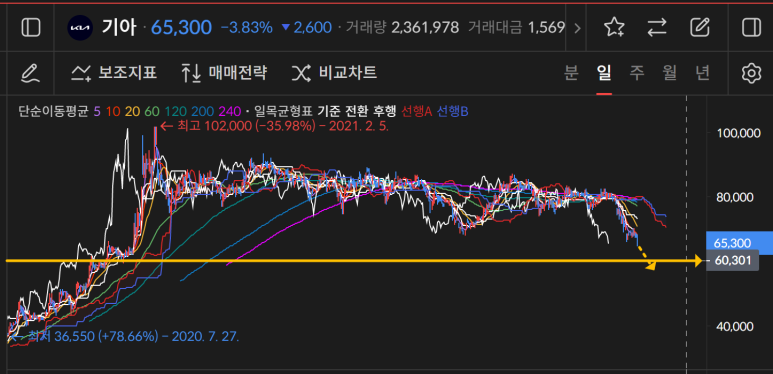Switch to 월 monthly chart tab
The height and width of the screenshot is (374, 773).
pyautogui.click(x=669, y=73)
